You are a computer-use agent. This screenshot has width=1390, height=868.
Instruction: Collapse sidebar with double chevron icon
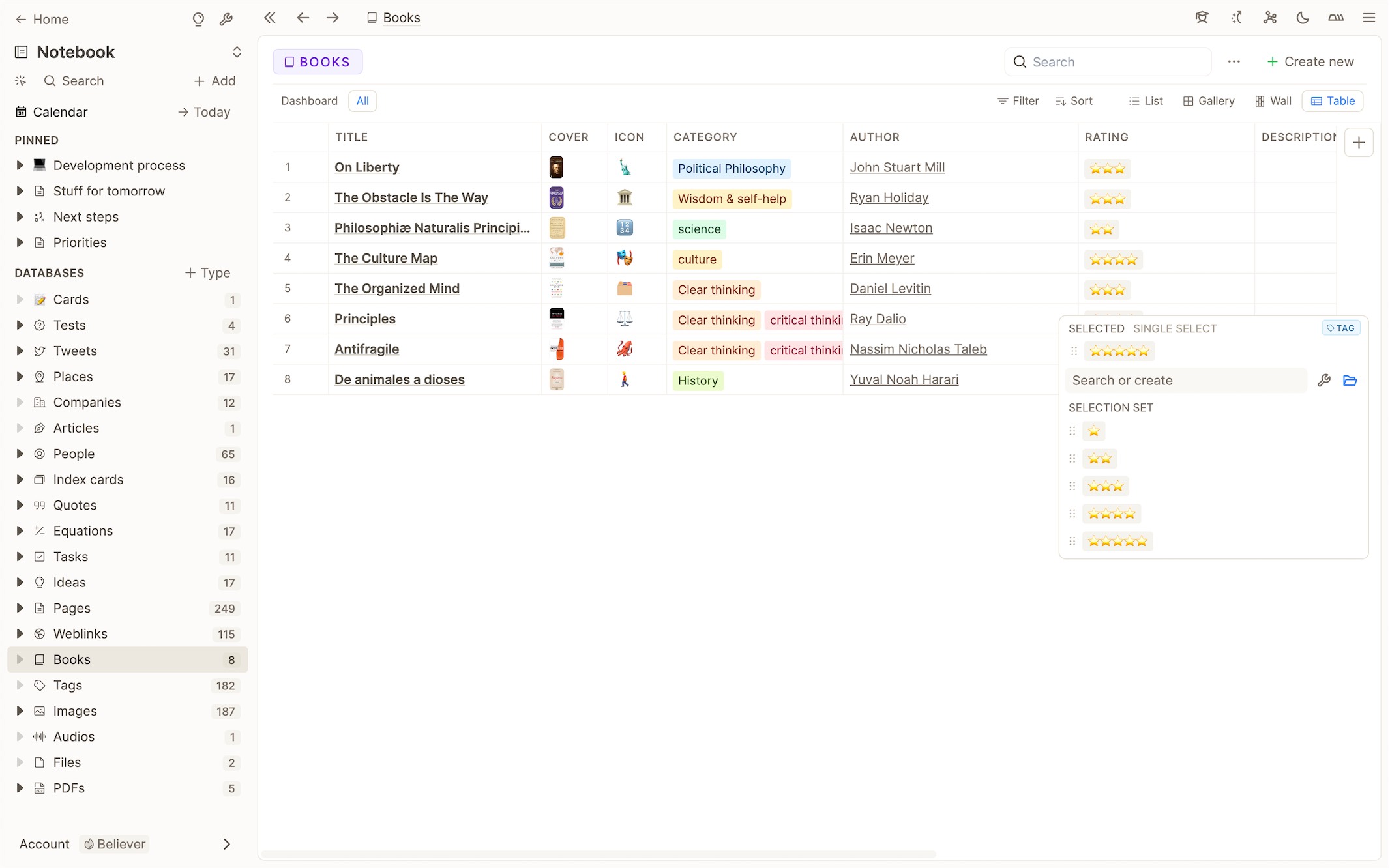pos(270,18)
